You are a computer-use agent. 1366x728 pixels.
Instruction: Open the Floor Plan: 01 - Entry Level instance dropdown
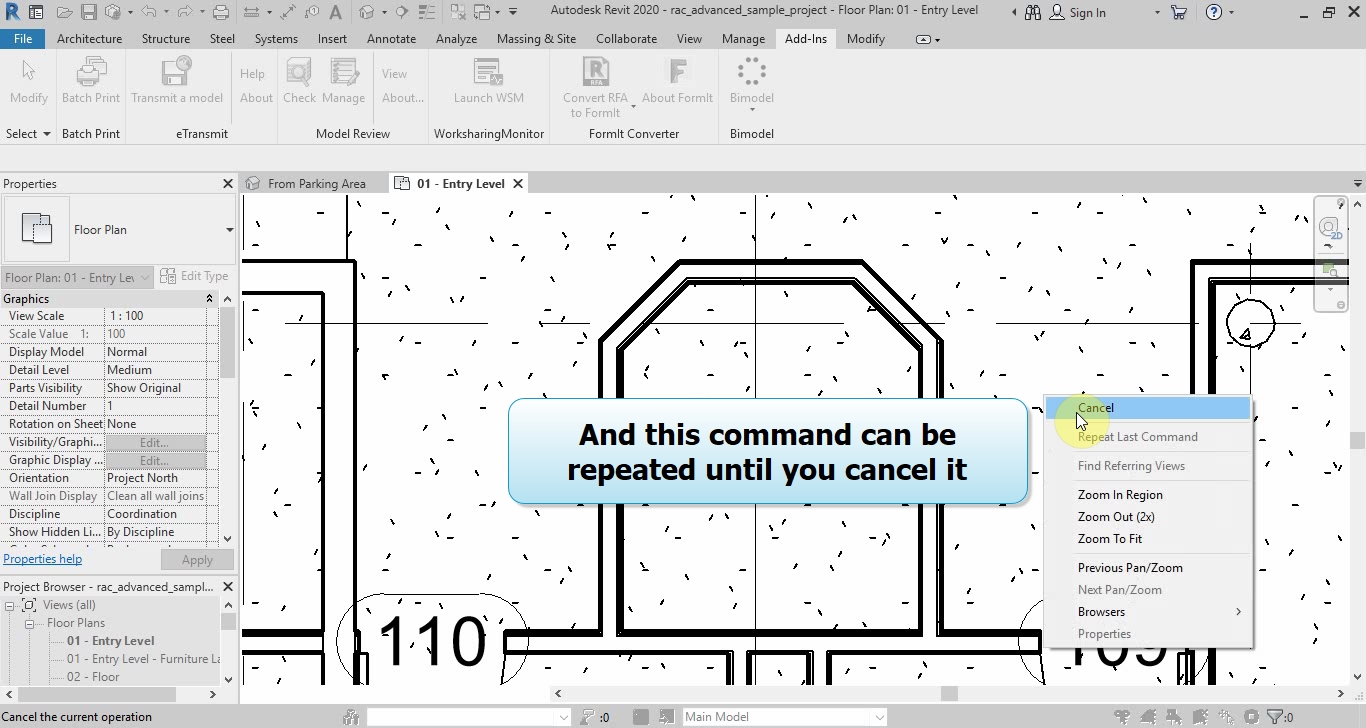[145, 277]
